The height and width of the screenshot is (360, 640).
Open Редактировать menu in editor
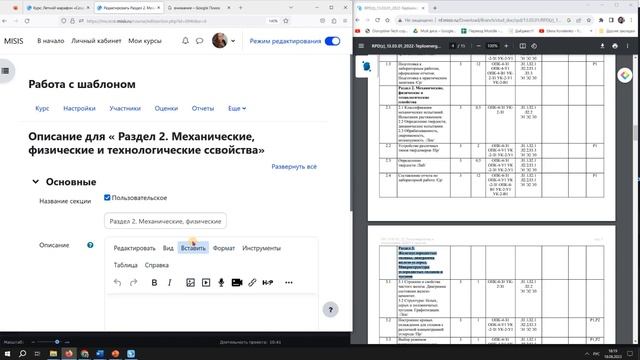[134, 248]
